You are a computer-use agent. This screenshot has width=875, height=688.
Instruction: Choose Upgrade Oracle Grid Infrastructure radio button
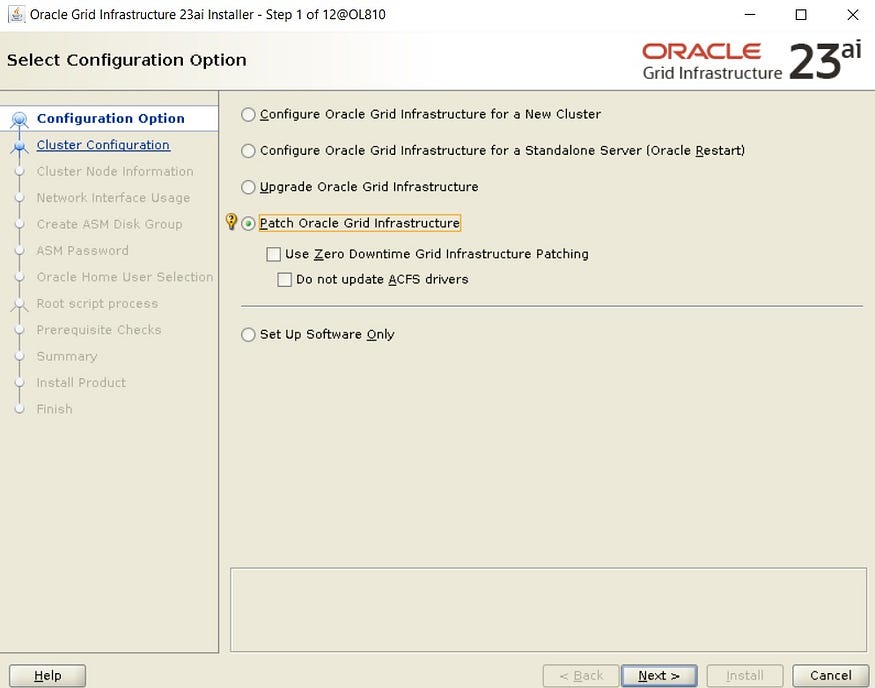tap(248, 187)
